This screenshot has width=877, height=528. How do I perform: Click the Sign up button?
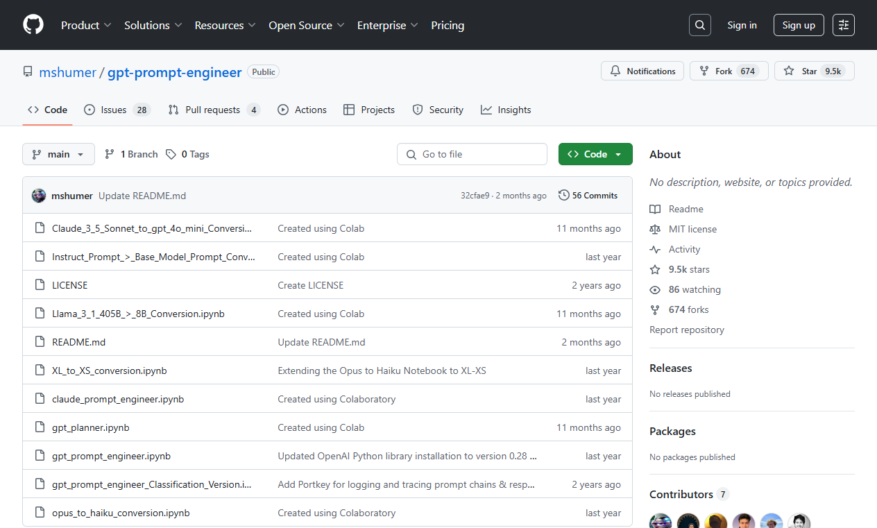798,25
